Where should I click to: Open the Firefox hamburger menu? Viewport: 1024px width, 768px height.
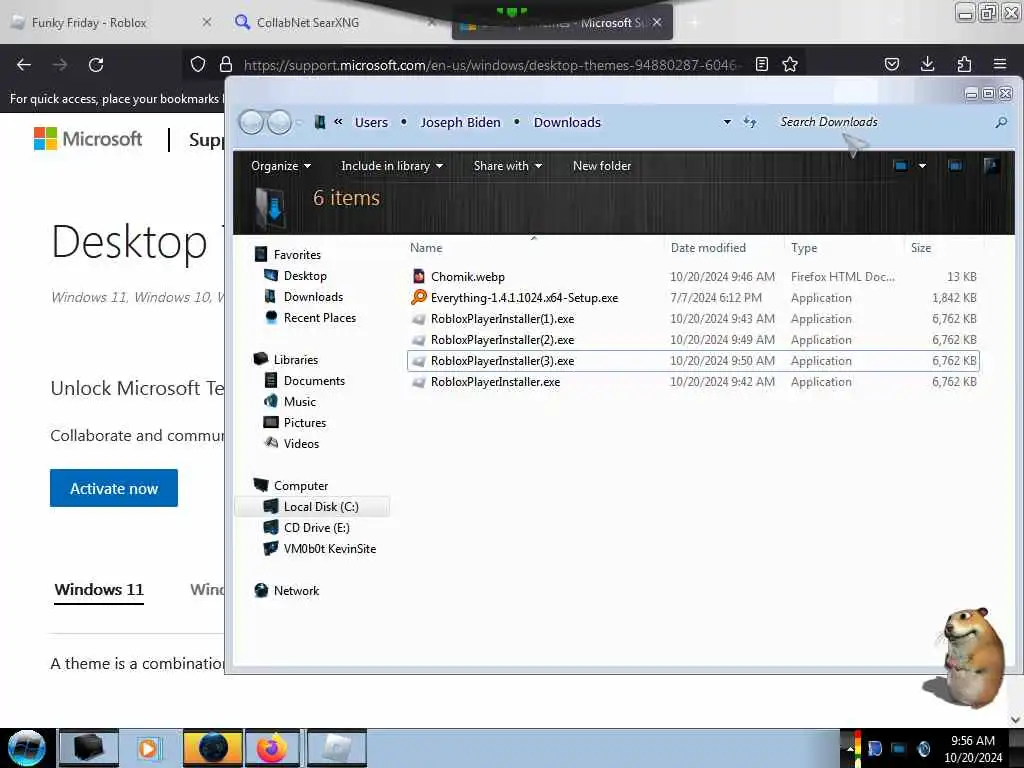click(1000, 64)
